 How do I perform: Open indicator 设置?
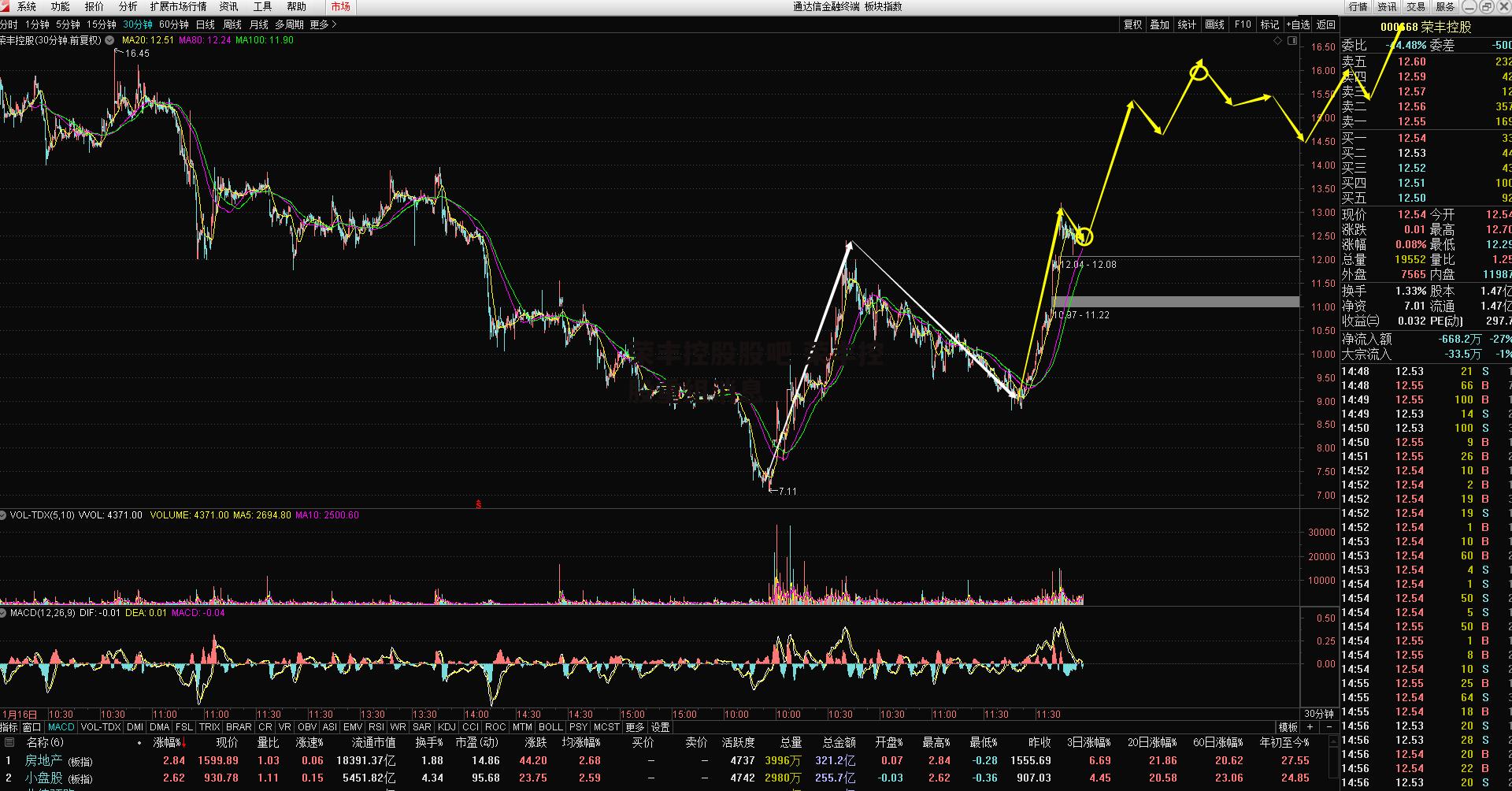pos(660,727)
